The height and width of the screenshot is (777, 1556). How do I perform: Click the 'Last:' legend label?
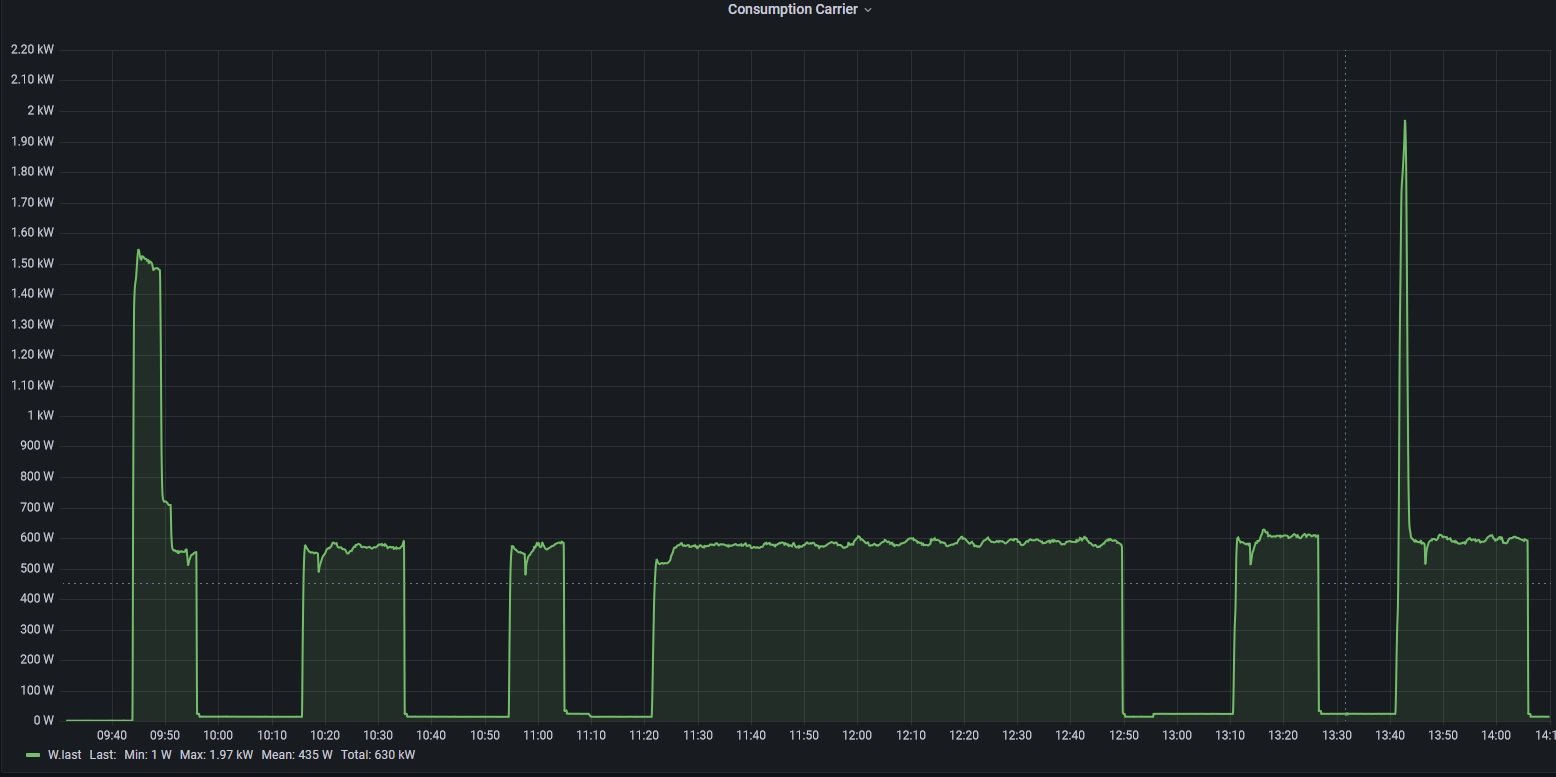(103, 755)
